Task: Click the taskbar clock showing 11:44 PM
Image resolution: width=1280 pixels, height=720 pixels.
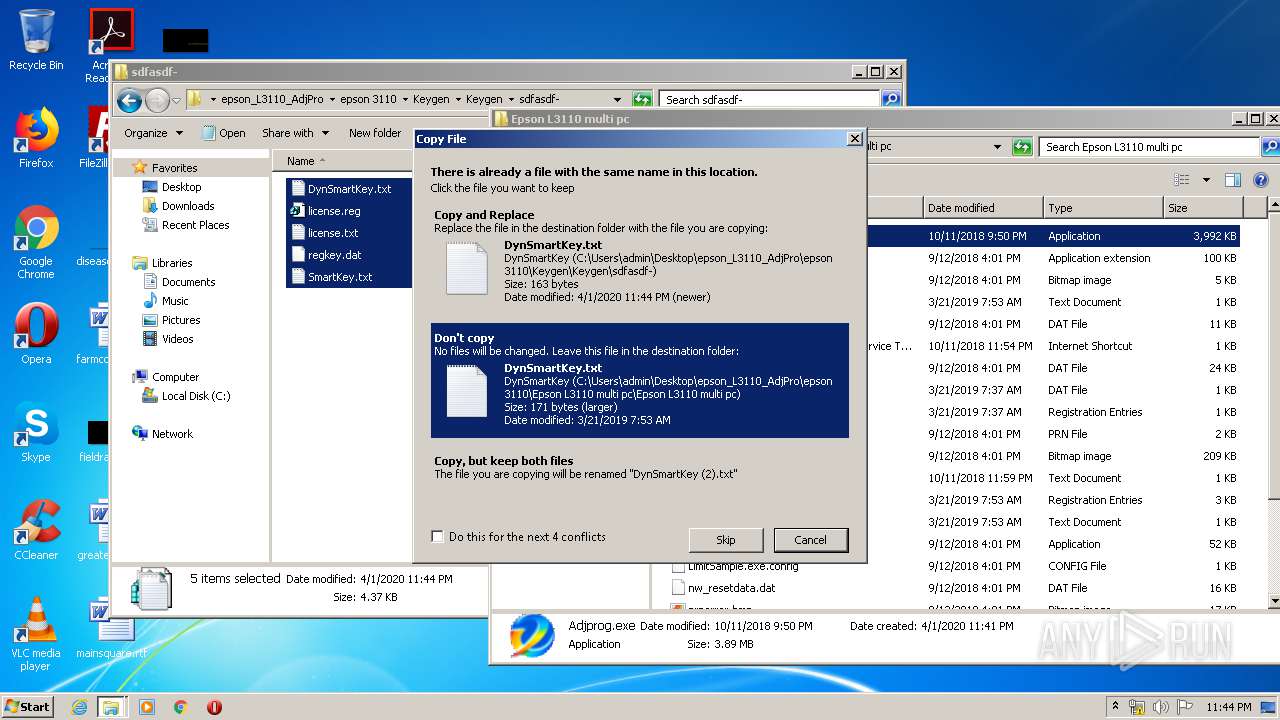Action: (1228, 707)
